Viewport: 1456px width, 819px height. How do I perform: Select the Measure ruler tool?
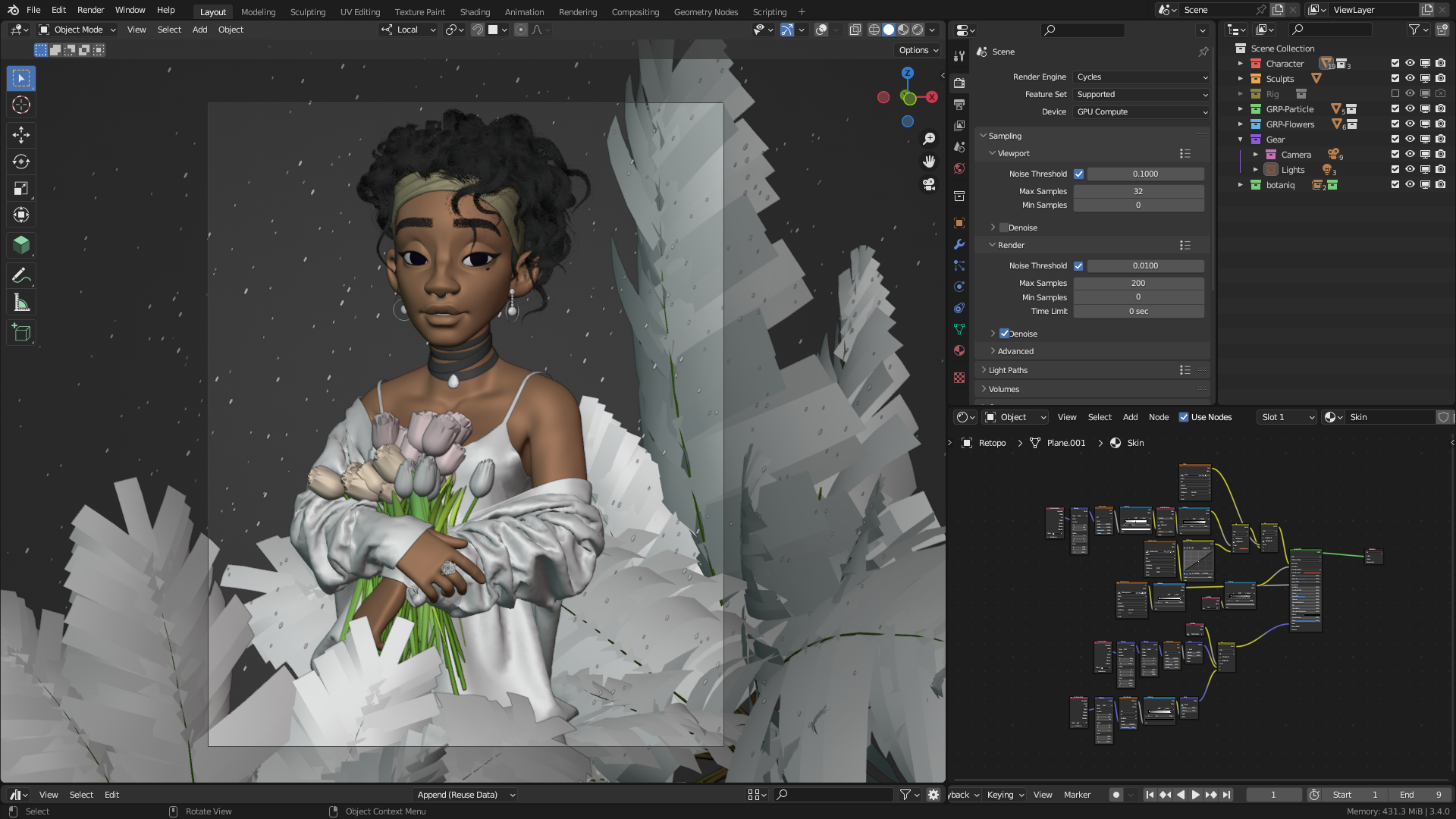(21, 303)
